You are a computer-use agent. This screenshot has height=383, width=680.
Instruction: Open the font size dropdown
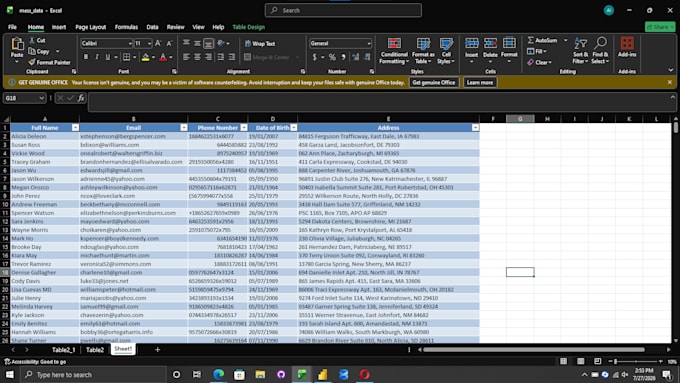pyautogui.click(x=149, y=43)
